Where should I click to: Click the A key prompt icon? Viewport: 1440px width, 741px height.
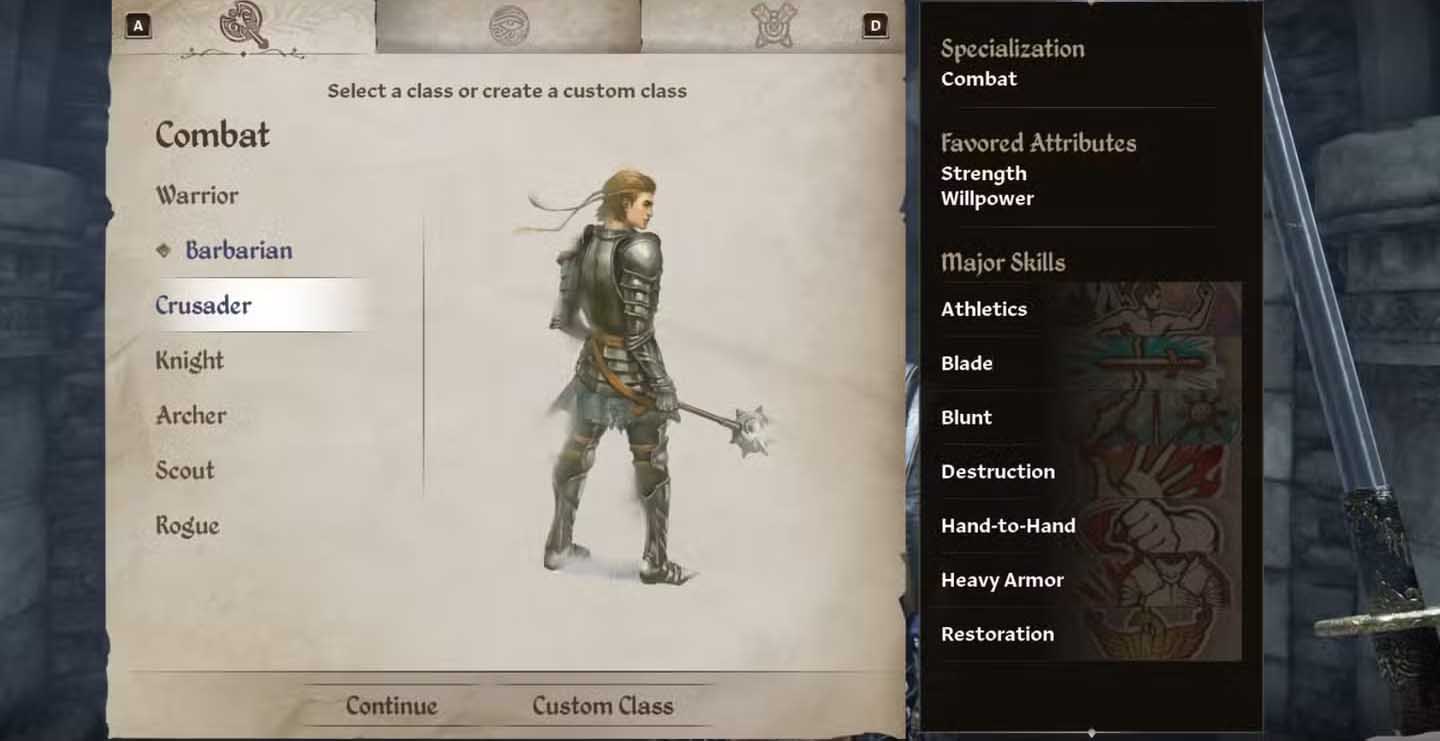click(x=138, y=26)
